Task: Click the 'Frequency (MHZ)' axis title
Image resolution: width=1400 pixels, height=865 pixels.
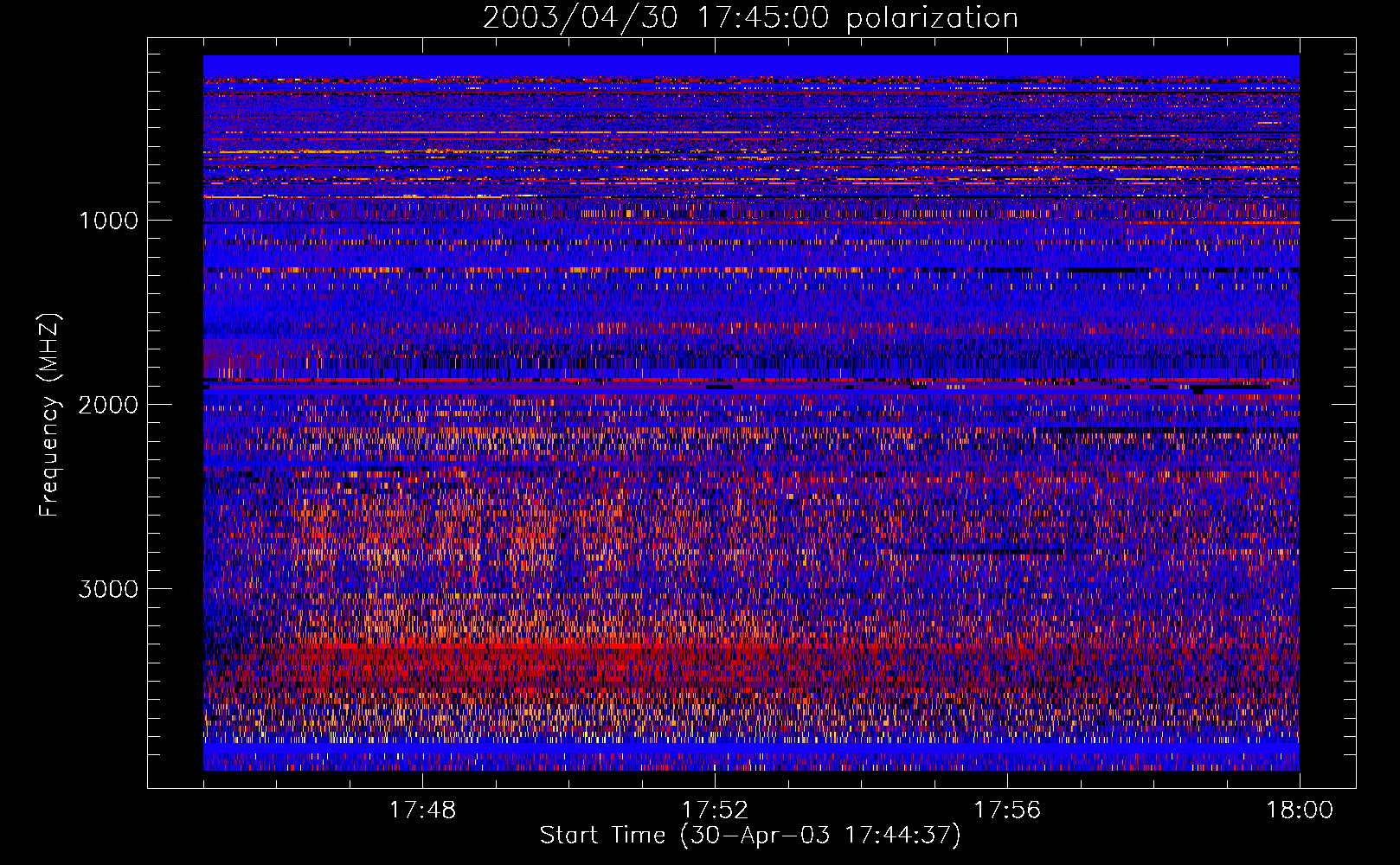Action: point(49,415)
